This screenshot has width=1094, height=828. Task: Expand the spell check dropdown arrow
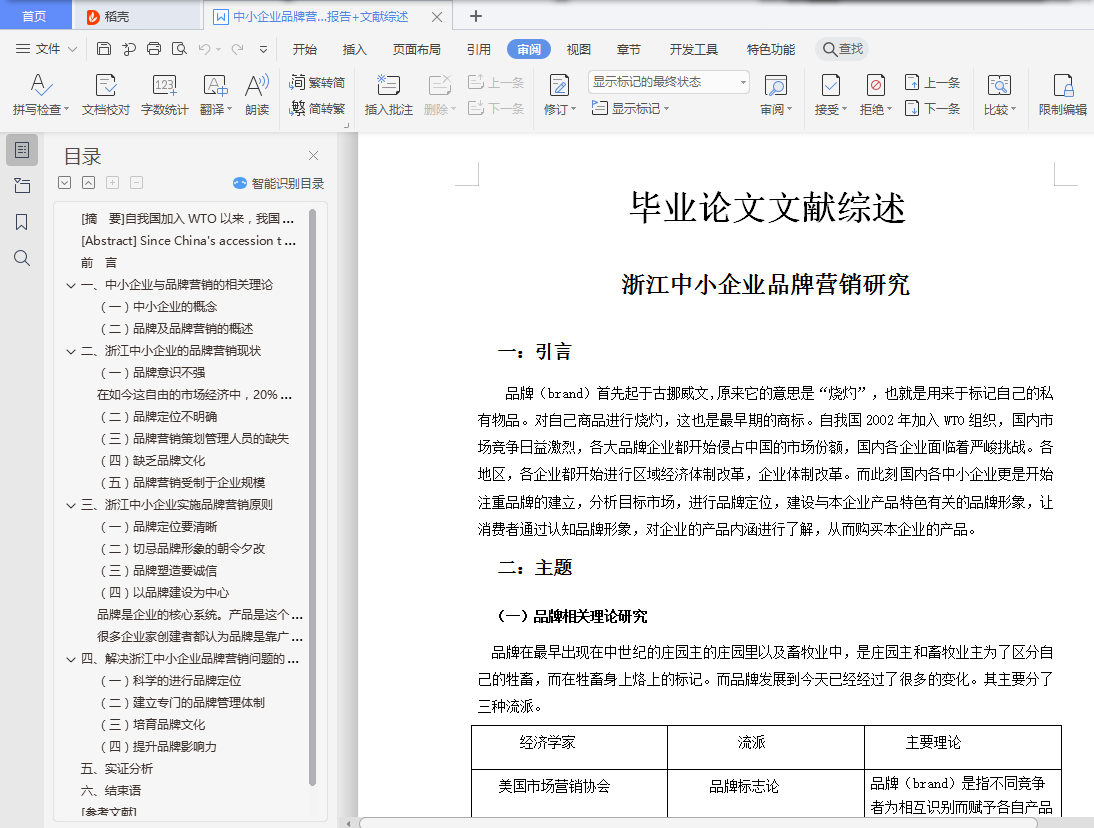click(x=67, y=110)
